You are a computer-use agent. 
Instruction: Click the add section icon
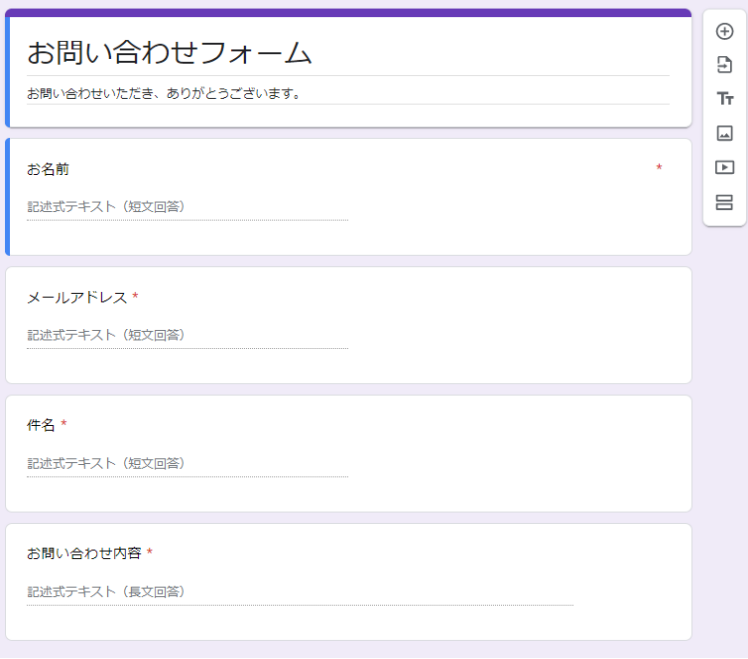[724, 202]
